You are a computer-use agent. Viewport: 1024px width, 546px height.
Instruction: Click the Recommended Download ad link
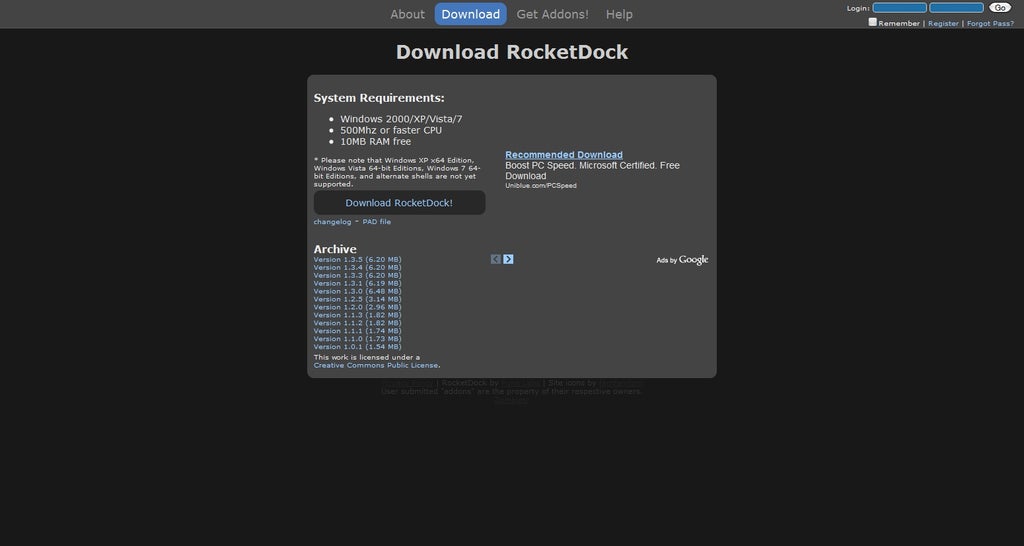pyautogui.click(x=564, y=155)
